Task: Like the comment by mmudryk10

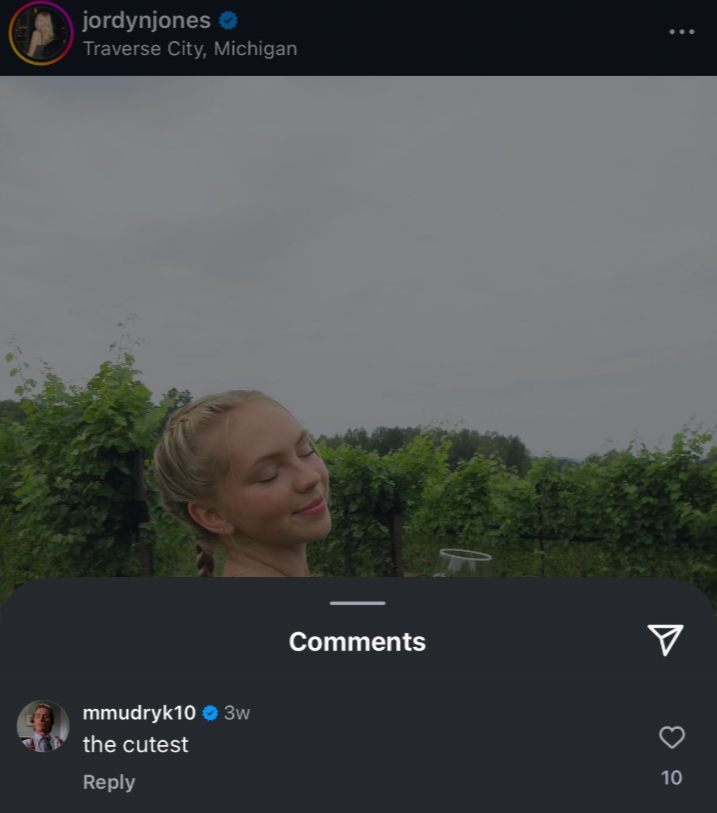Action: click(672, 738)
